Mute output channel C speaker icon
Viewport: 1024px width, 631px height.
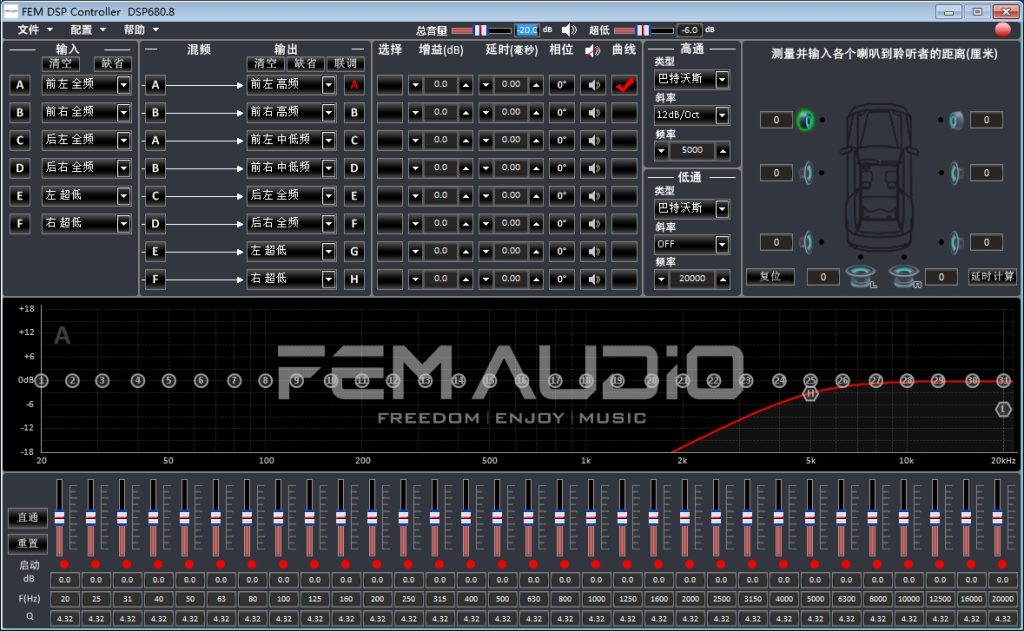(593, 140)
